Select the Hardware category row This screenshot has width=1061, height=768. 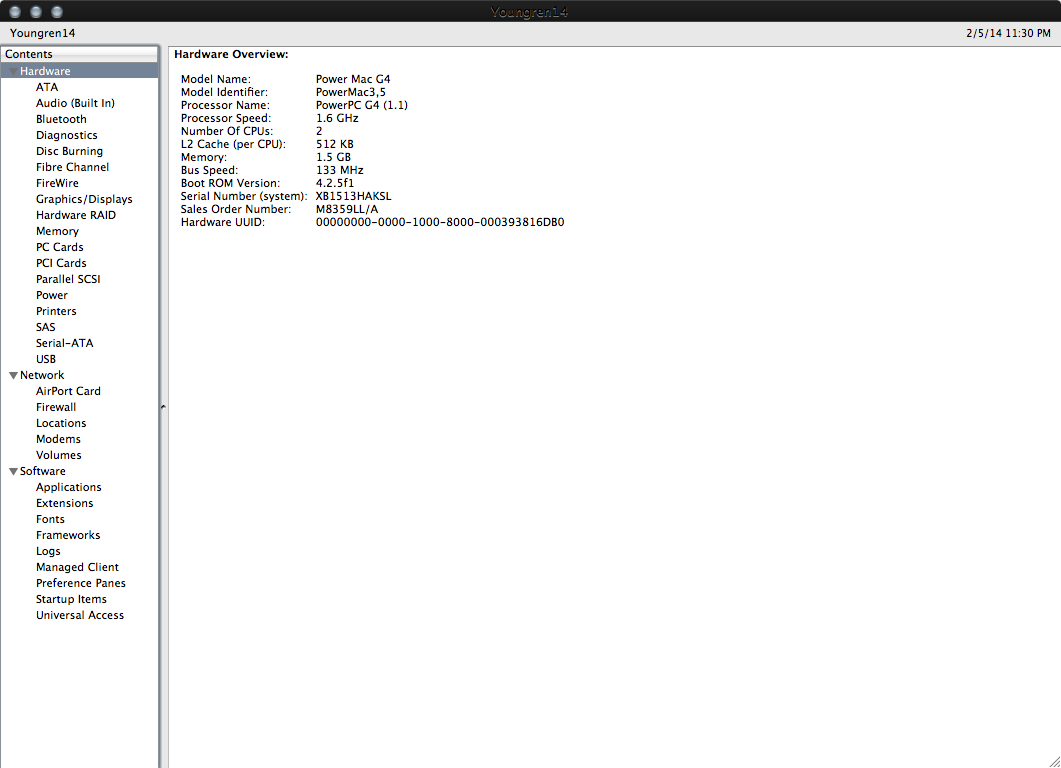[x=80, y=71]
